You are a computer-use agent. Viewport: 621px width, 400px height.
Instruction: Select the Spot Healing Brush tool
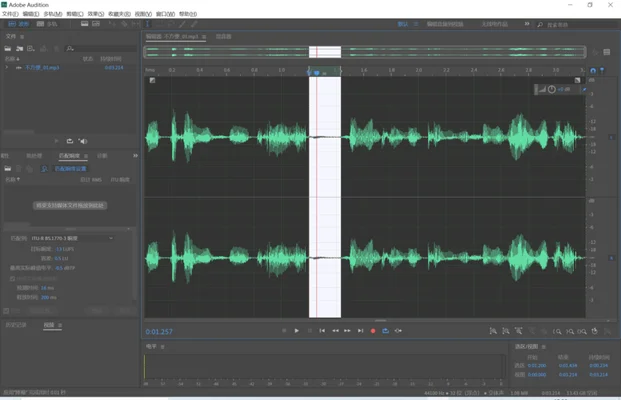(194, 24)
